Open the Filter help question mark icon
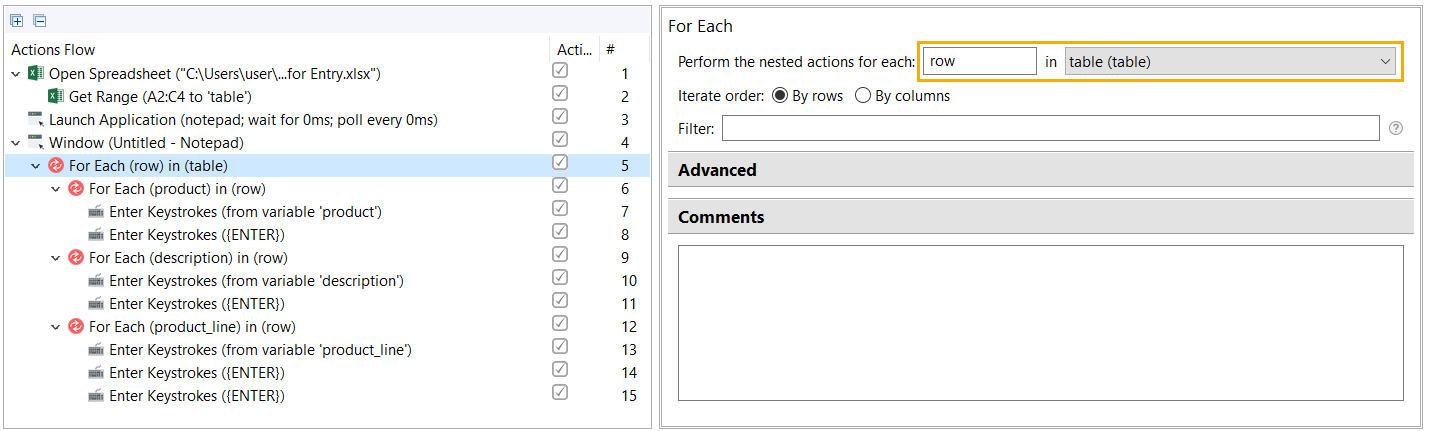 (1396, 128)
